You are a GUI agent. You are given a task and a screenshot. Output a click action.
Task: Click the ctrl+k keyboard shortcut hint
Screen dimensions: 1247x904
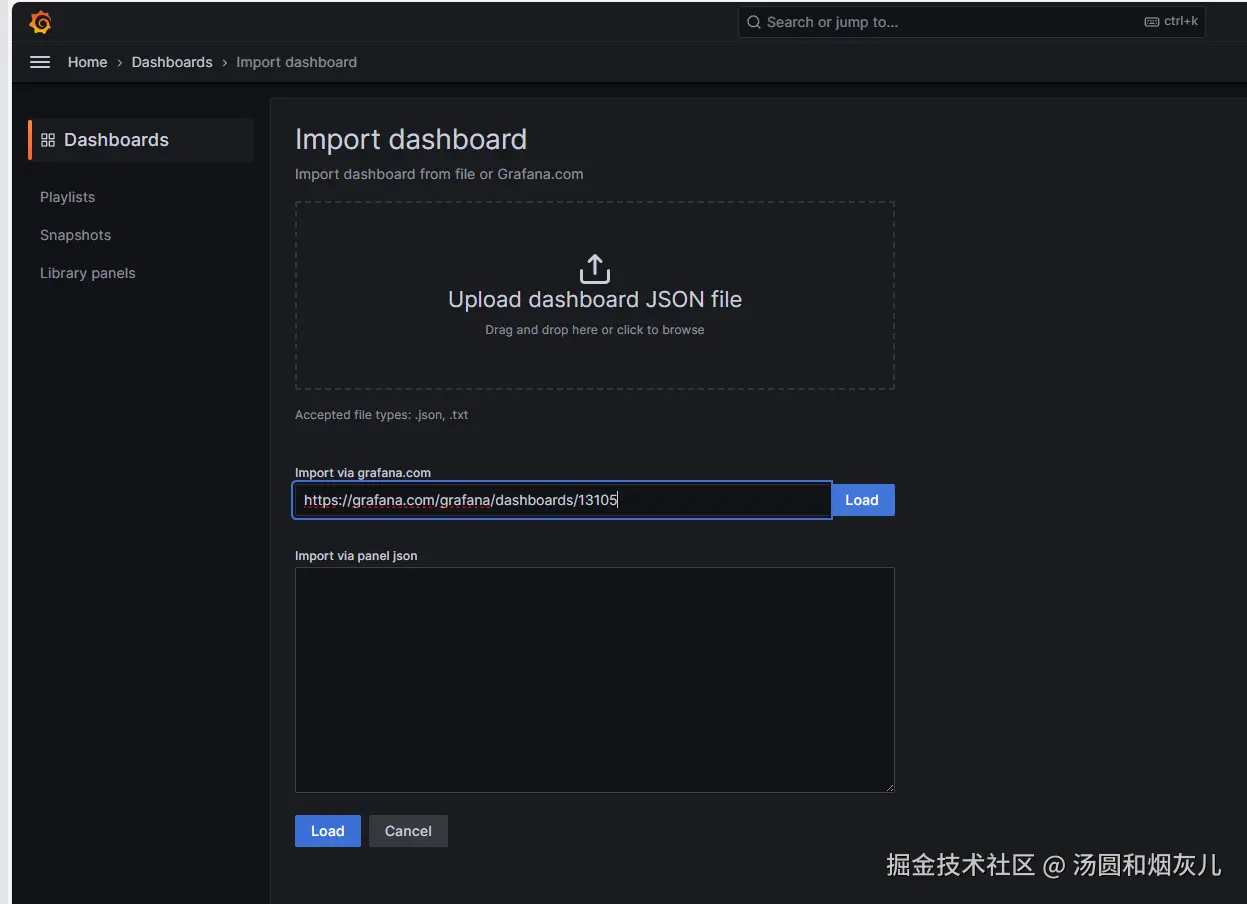[x=1171, y=21]
